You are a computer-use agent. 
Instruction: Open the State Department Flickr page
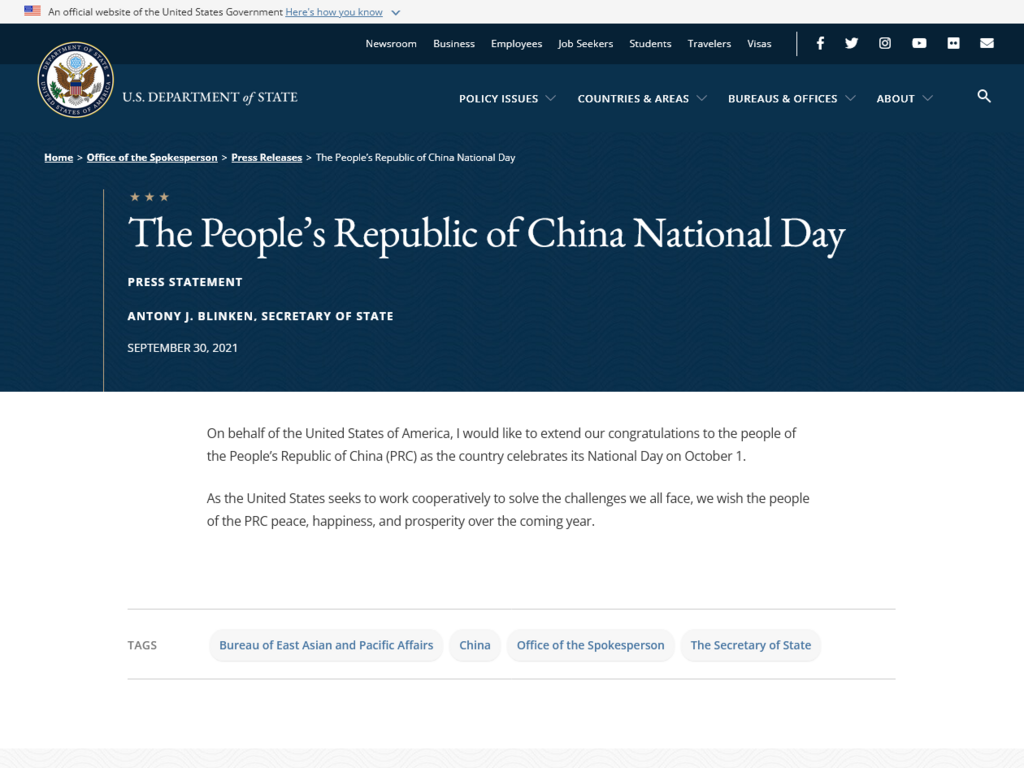(x=953, y=43)
